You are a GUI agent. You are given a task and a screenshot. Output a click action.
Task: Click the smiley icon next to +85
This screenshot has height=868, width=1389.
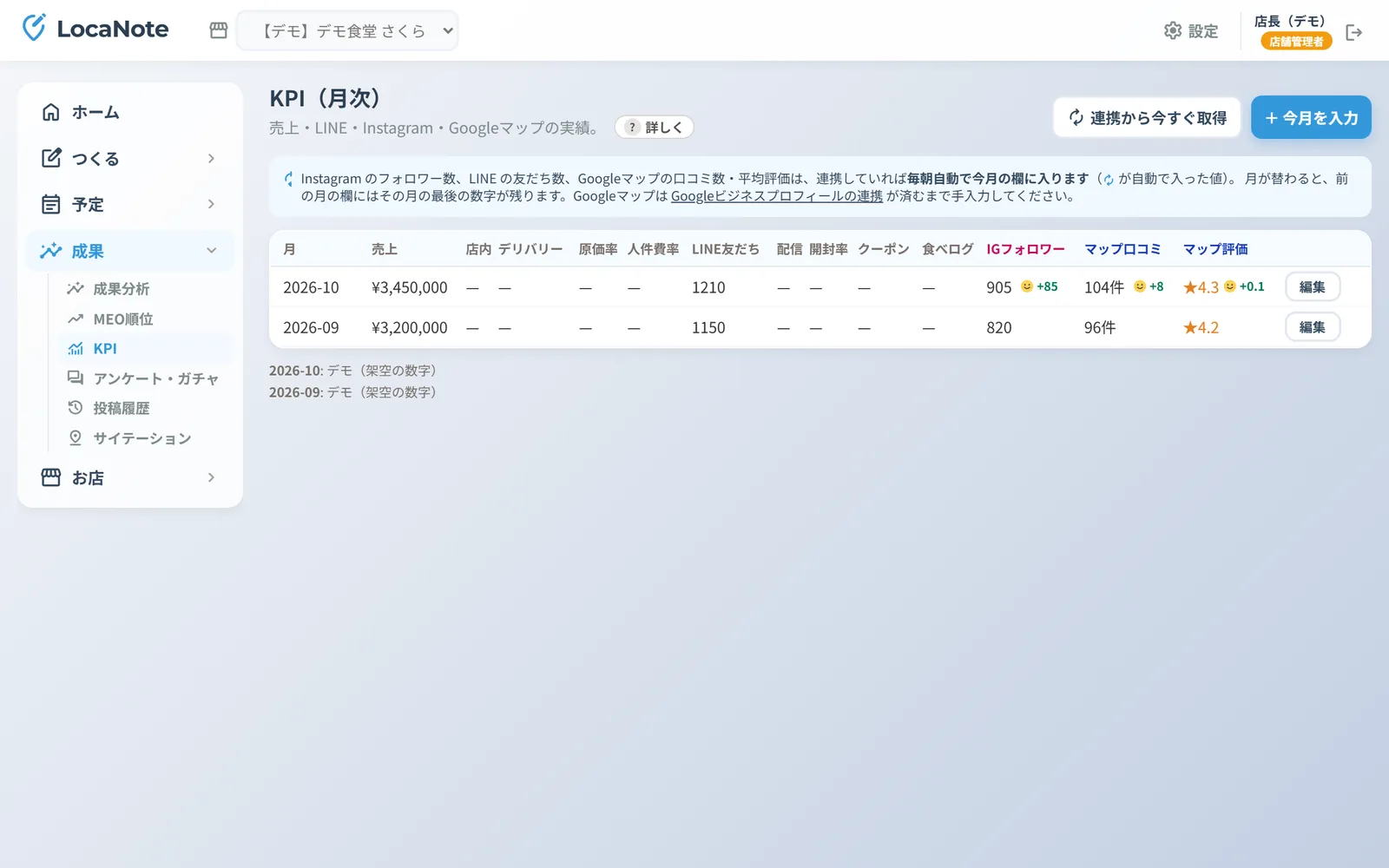coord(1027,286)
